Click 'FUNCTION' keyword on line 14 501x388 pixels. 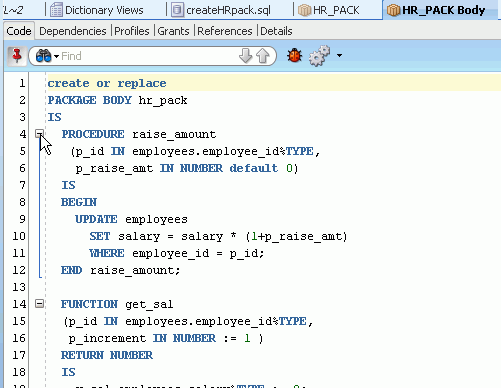pos(89,304)
